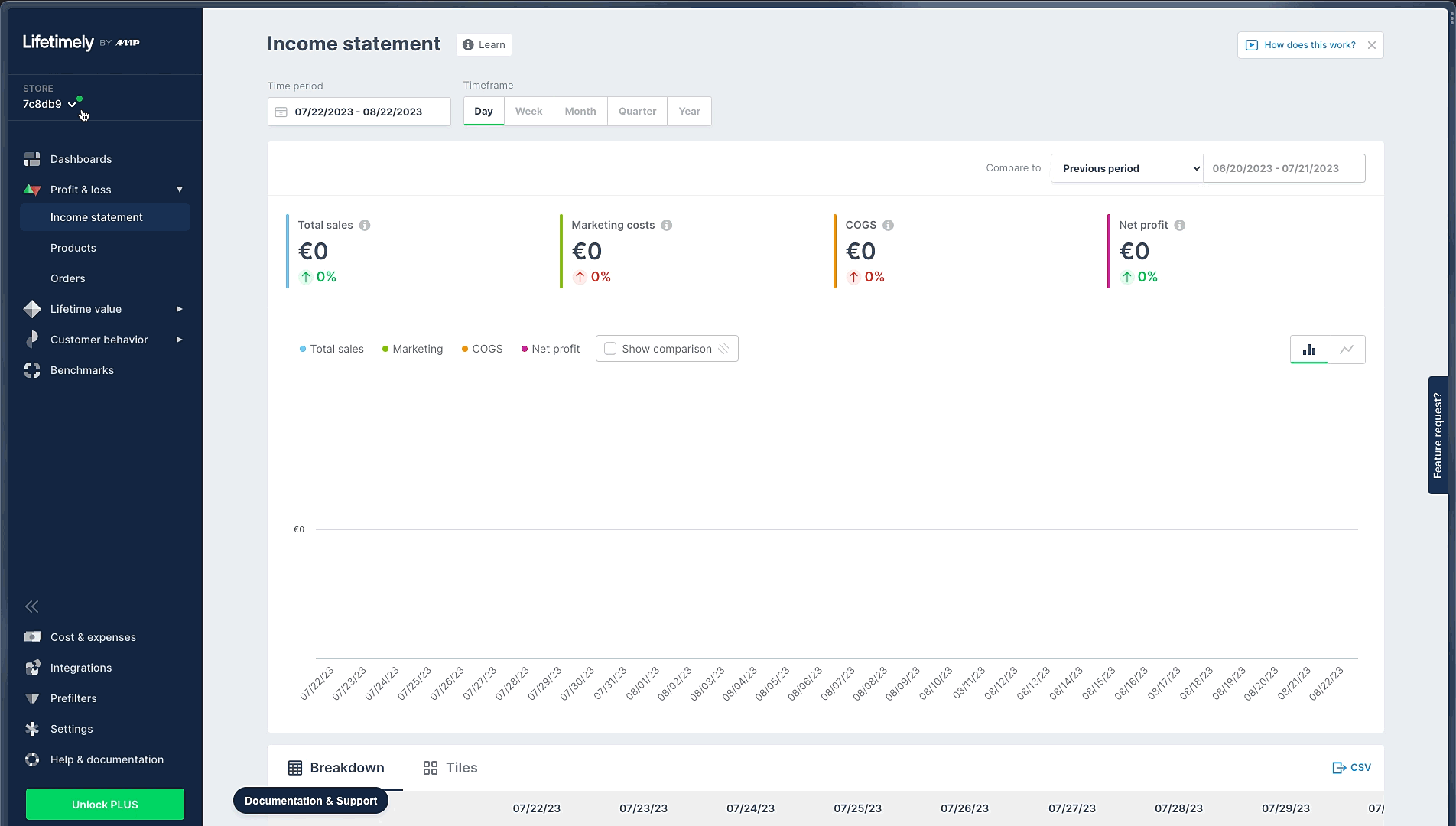Select the Month timeframe tab

point(580,111)
